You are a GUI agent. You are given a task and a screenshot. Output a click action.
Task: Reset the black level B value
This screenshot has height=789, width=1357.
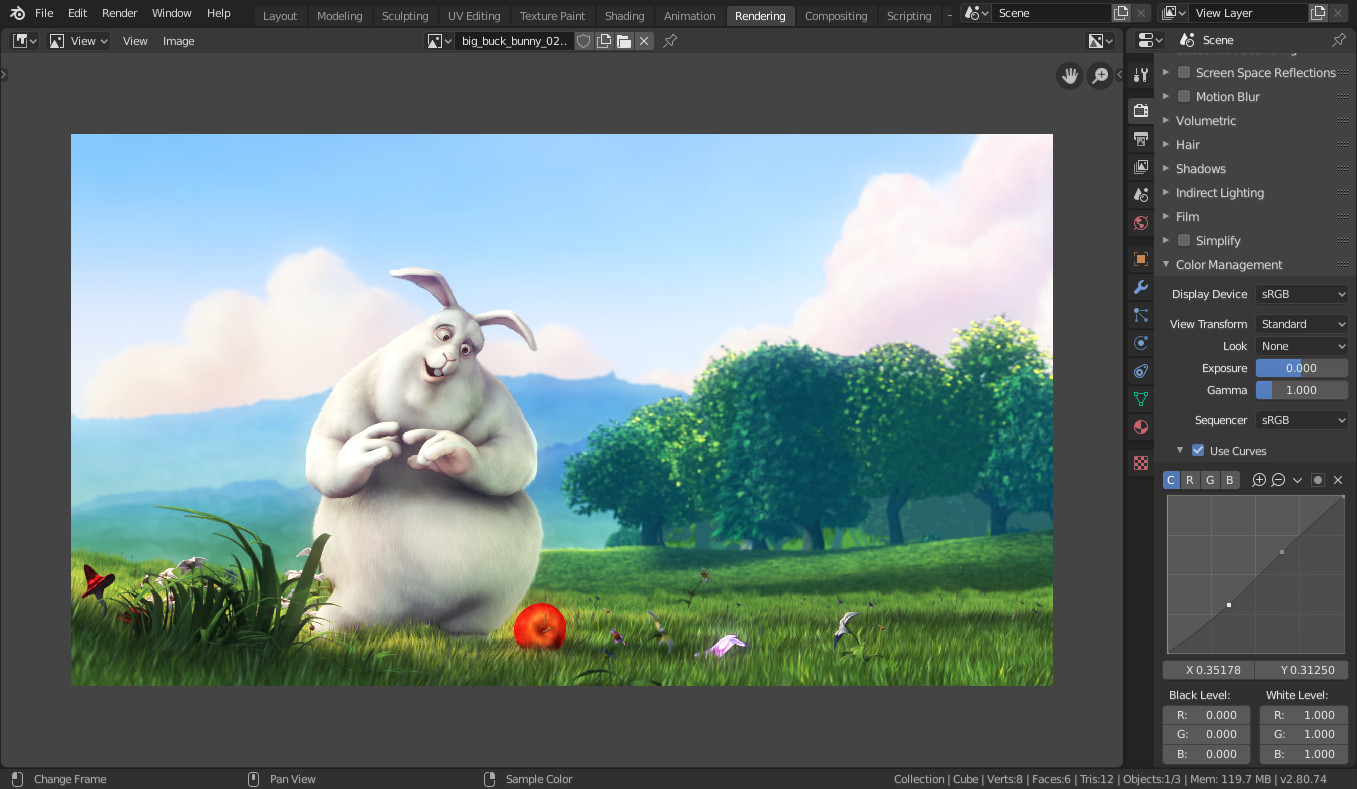(x=1205, y=753)
